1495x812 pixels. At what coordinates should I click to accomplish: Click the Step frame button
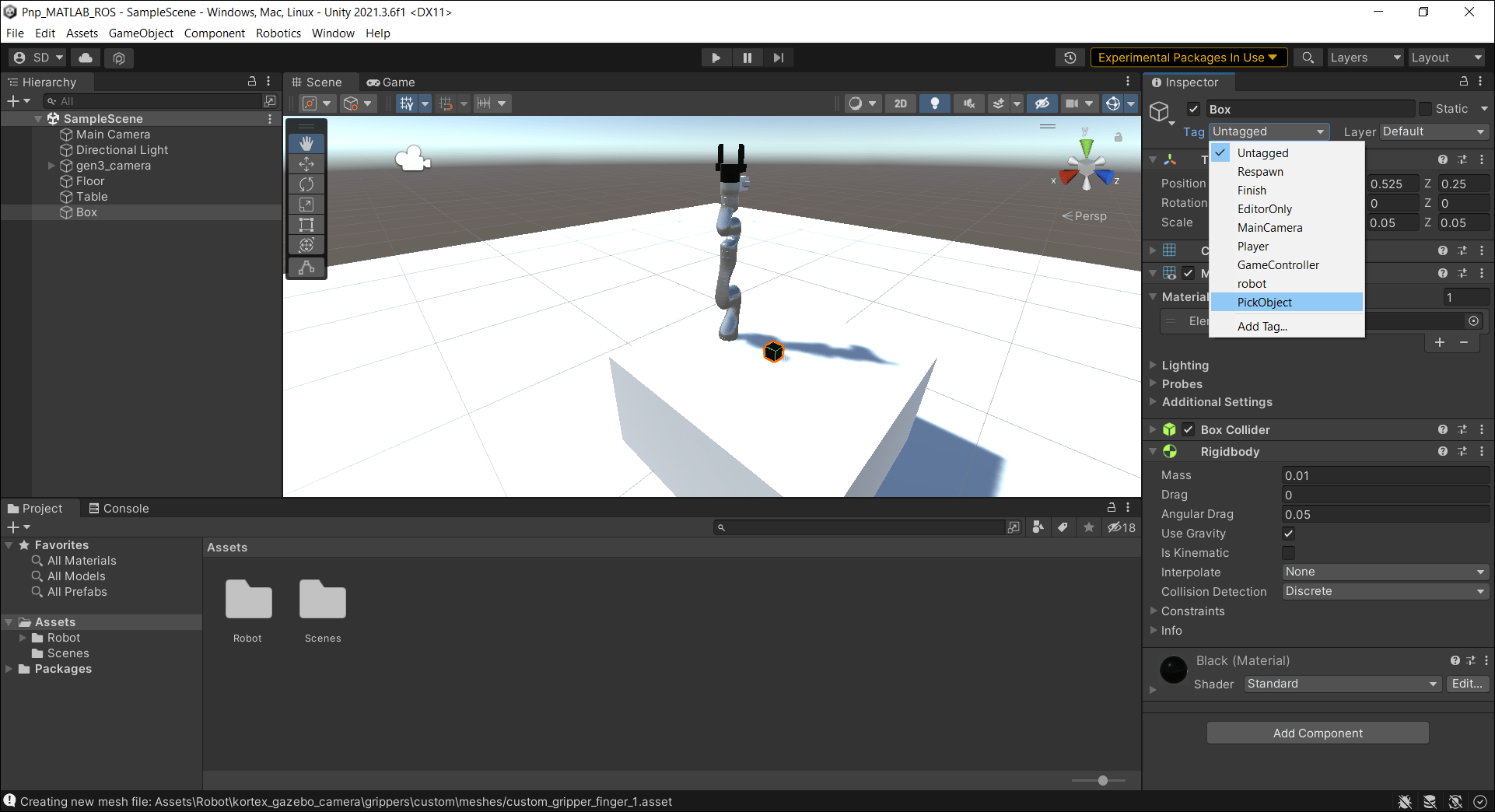point(778,58)
